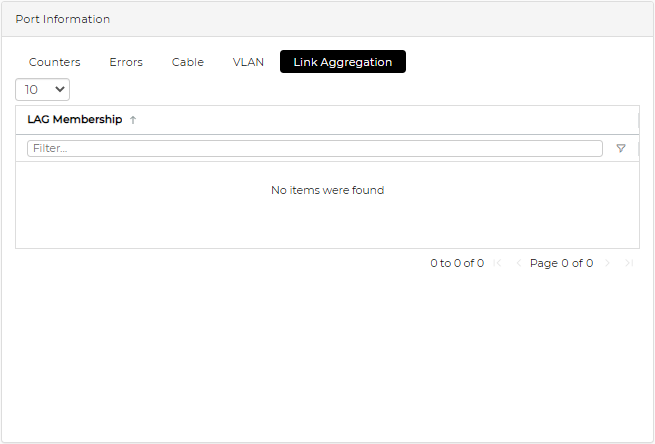Click the LAG Membership column resize handle
Viewport: 655px width, 444px height.
638,120
